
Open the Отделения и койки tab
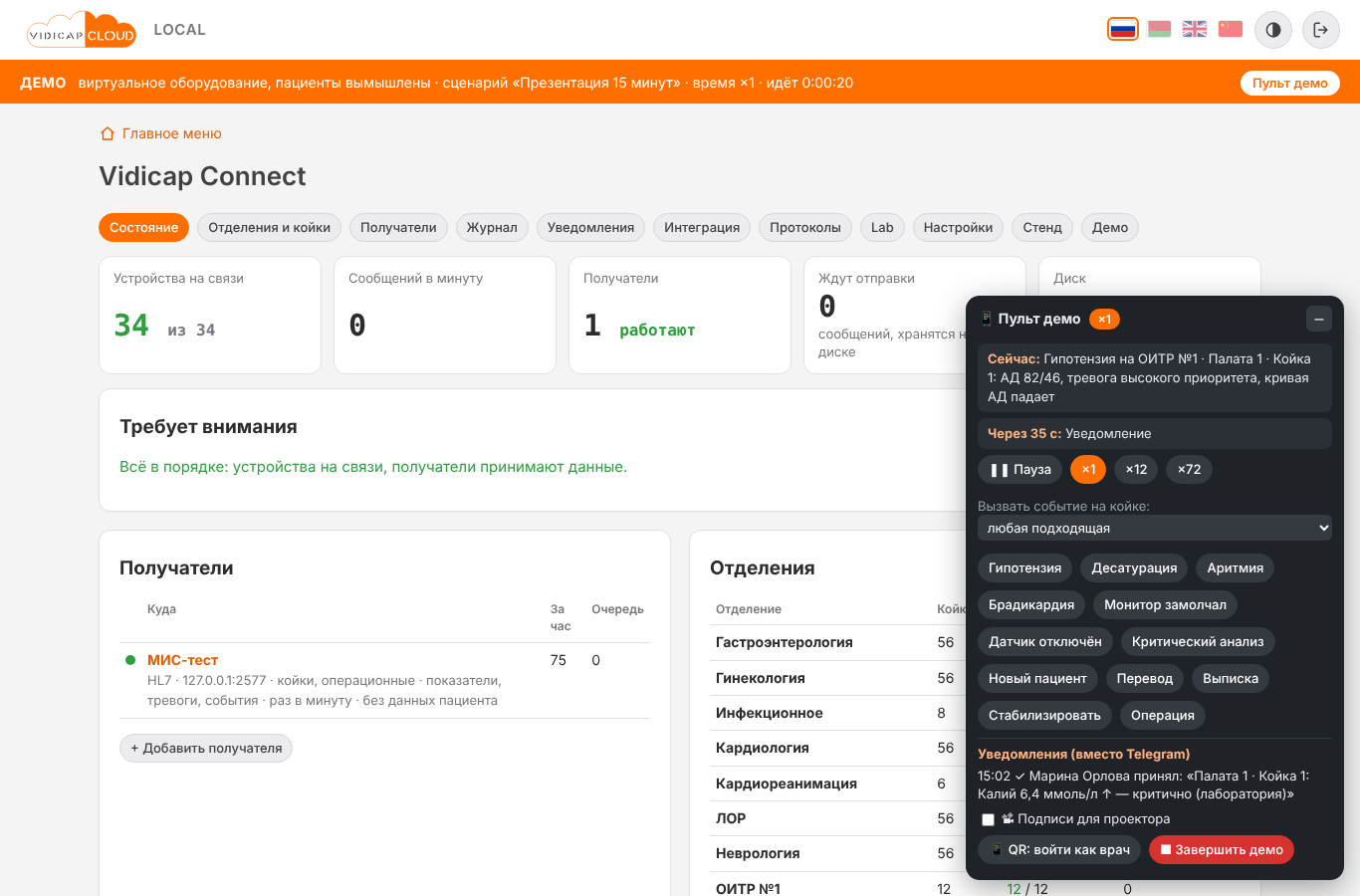click(x=269, y=227)
